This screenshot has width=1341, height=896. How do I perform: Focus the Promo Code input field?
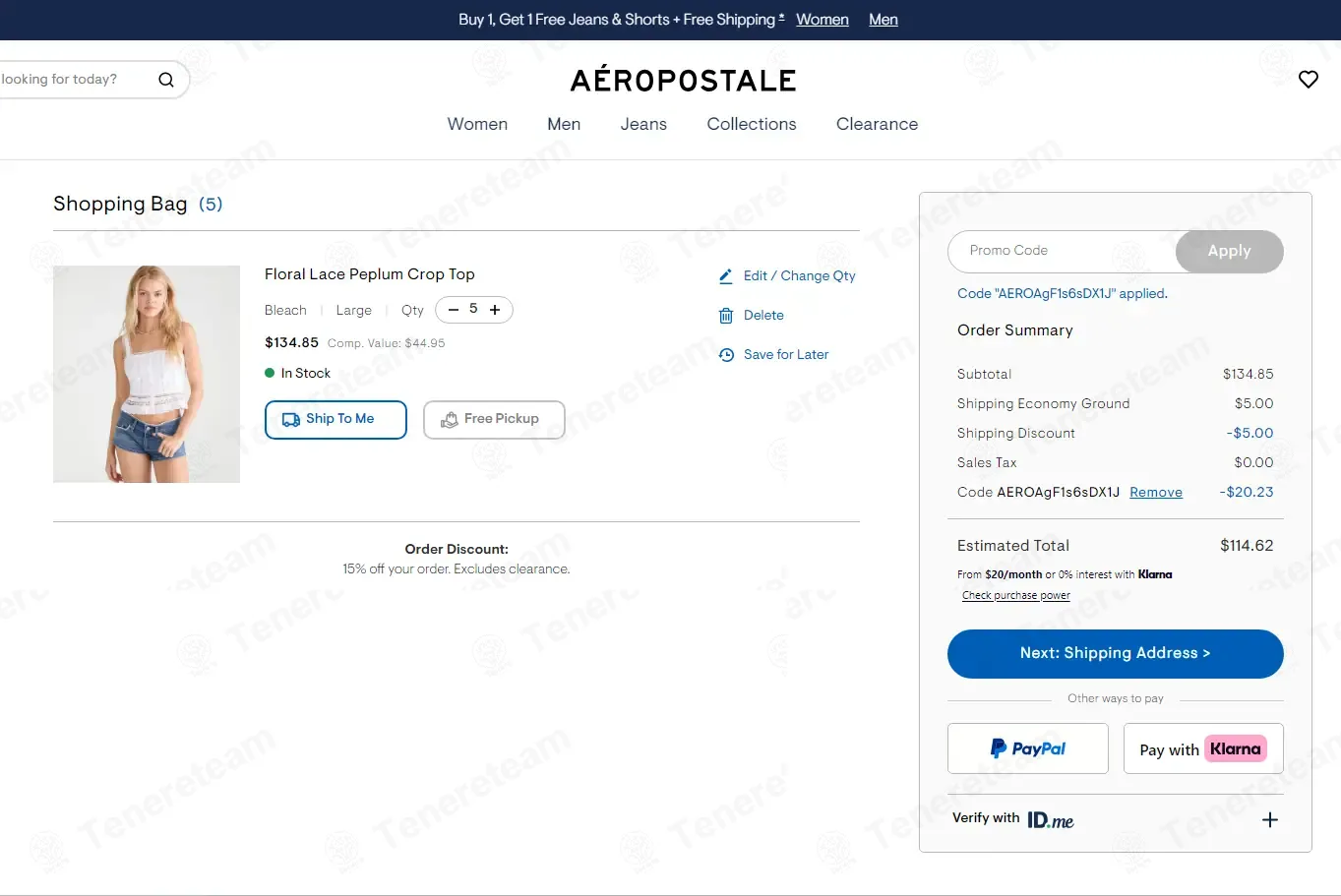(1063, 252)
